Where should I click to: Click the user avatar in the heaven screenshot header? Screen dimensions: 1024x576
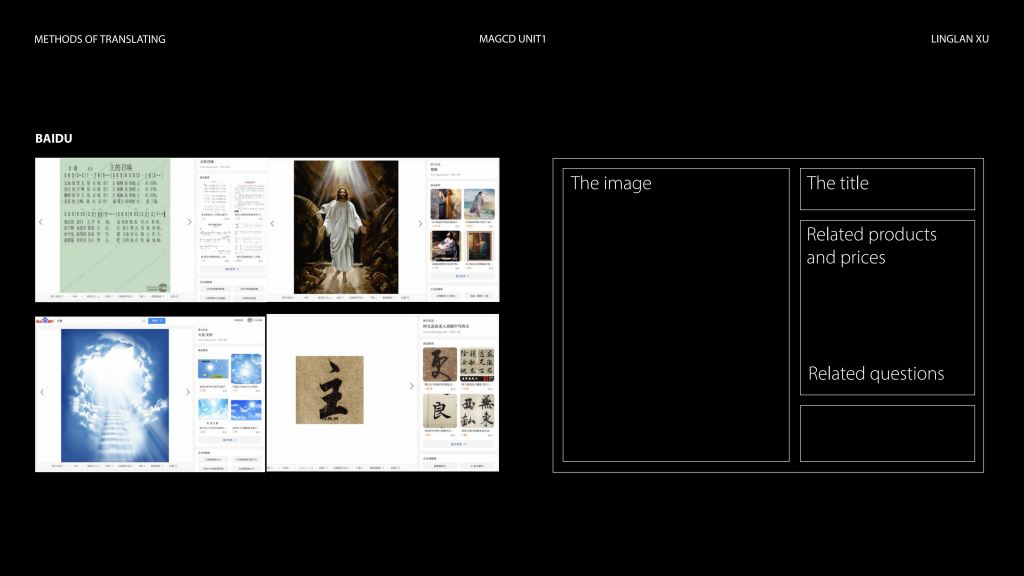click(x=250, y=320)
